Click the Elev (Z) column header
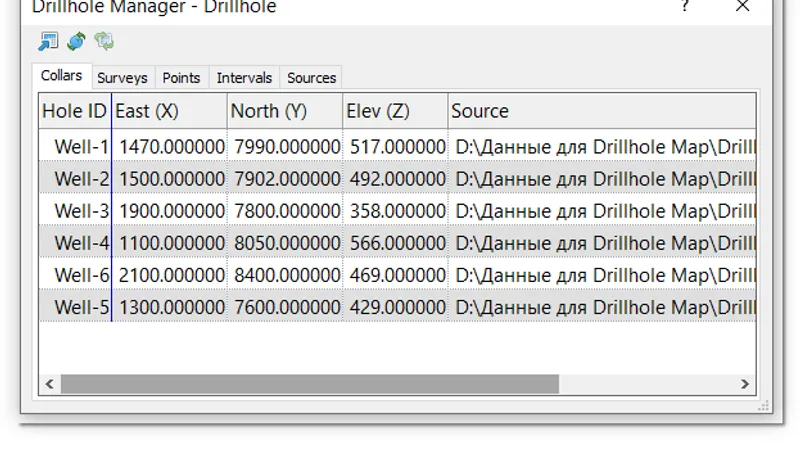The width and height of the screenshot is (800, 450). 395,111
